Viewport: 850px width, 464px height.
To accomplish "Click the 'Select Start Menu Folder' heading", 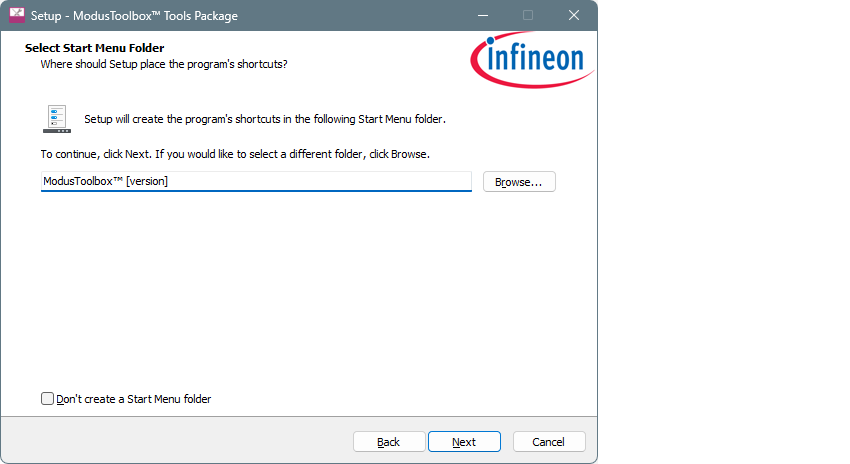I will 94,48.
